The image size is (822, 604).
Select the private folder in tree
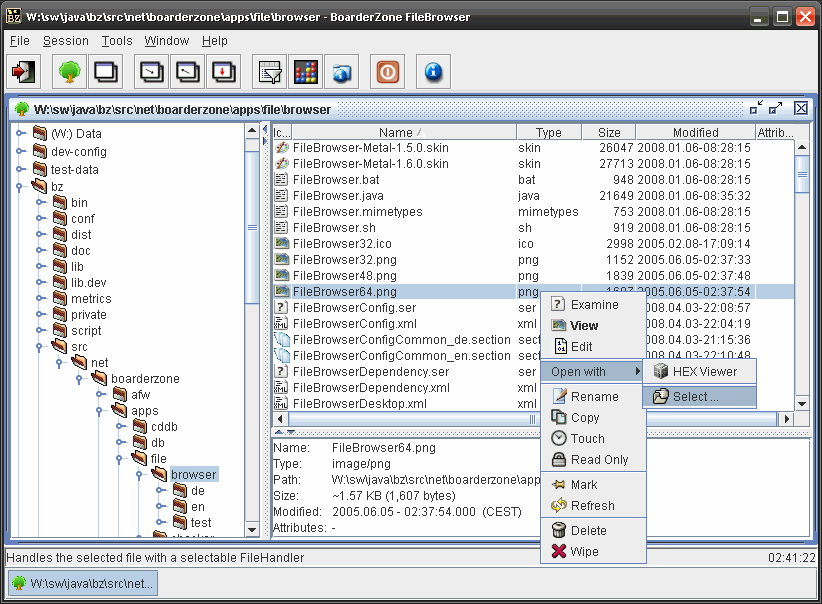coord(89,315)
